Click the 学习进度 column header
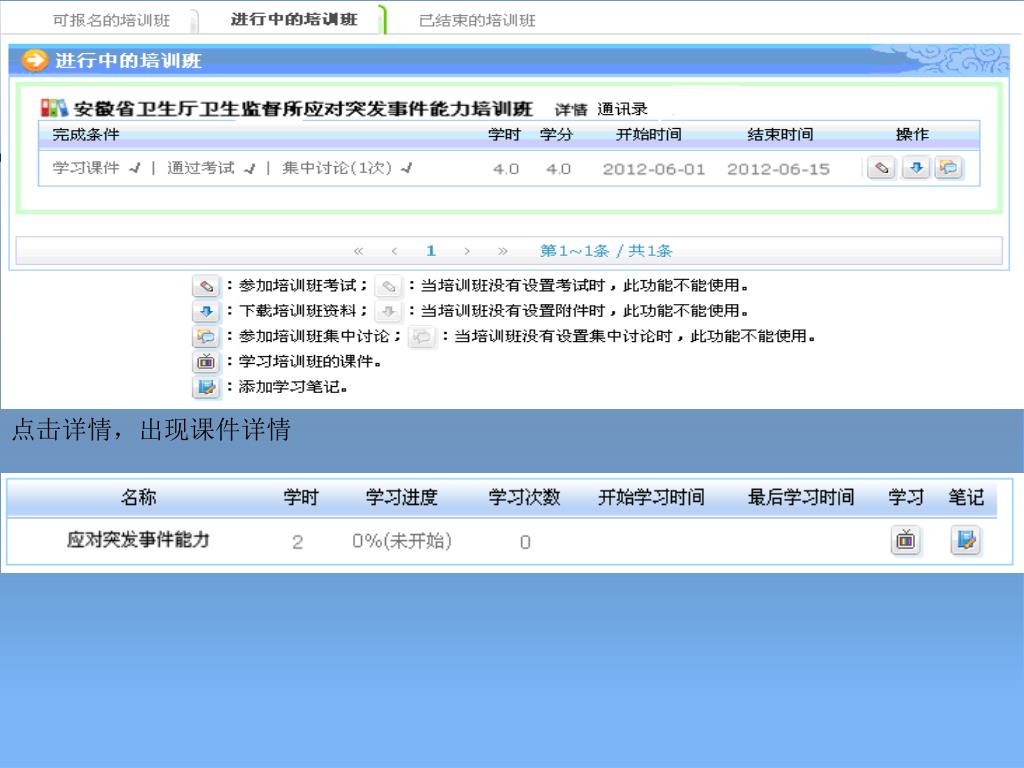Screen dimensions: 1024x768 (x=402, y=498)
